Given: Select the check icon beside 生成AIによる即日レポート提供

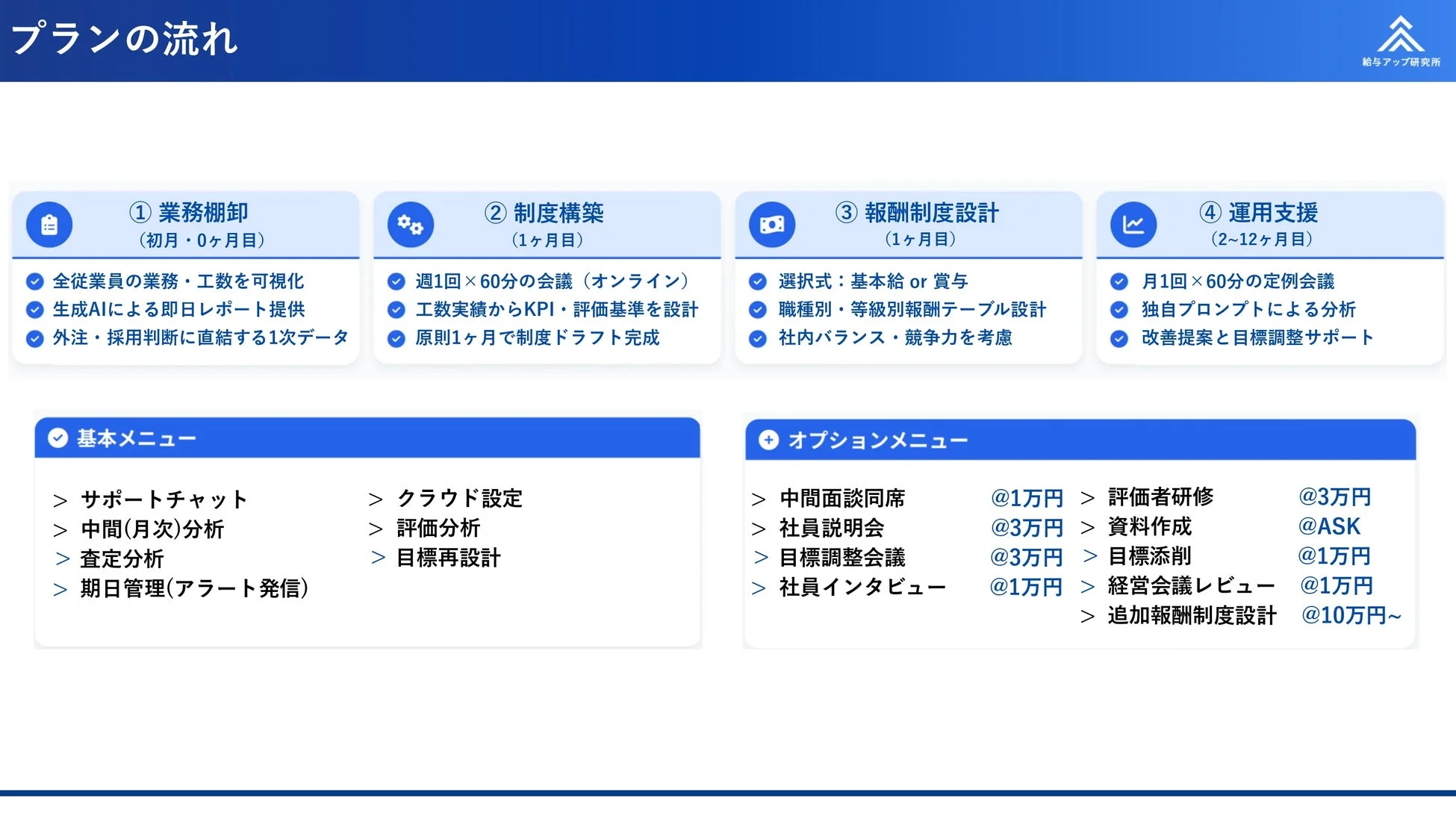Looking at the screenshot, I should point(34,310).
